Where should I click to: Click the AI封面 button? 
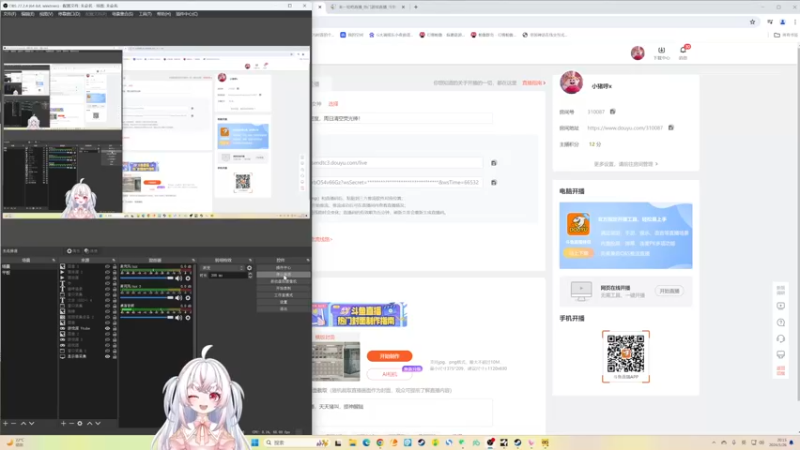coord(389,374)
